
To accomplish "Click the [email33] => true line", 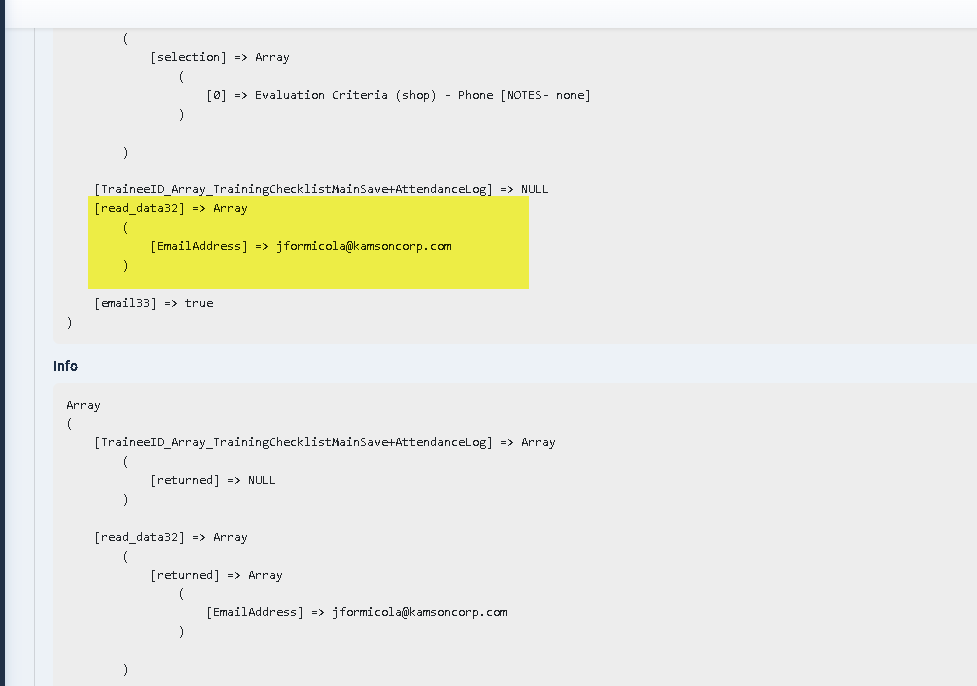I will coord(153,303).
